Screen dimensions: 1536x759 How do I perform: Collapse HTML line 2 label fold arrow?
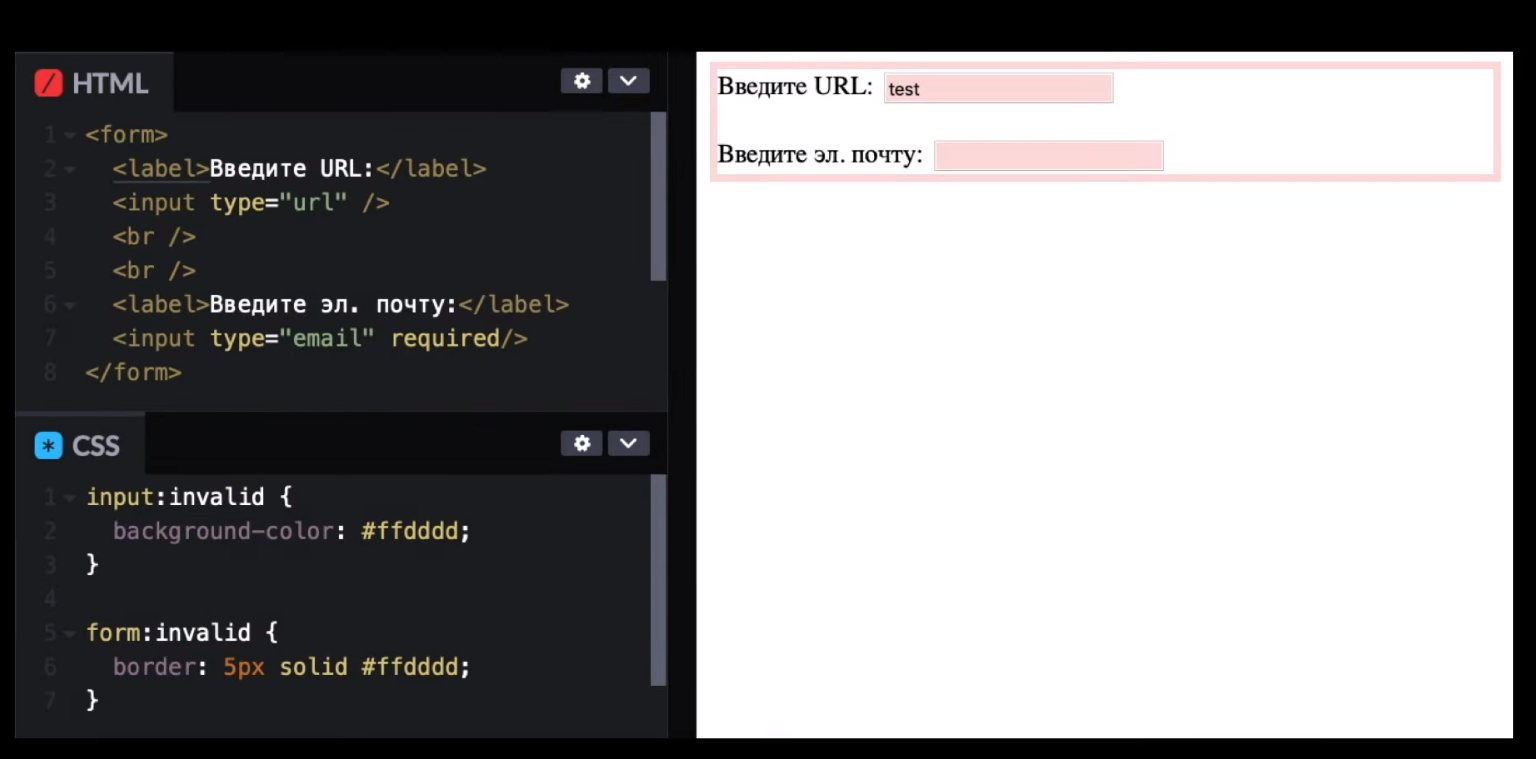coord(70,169)
